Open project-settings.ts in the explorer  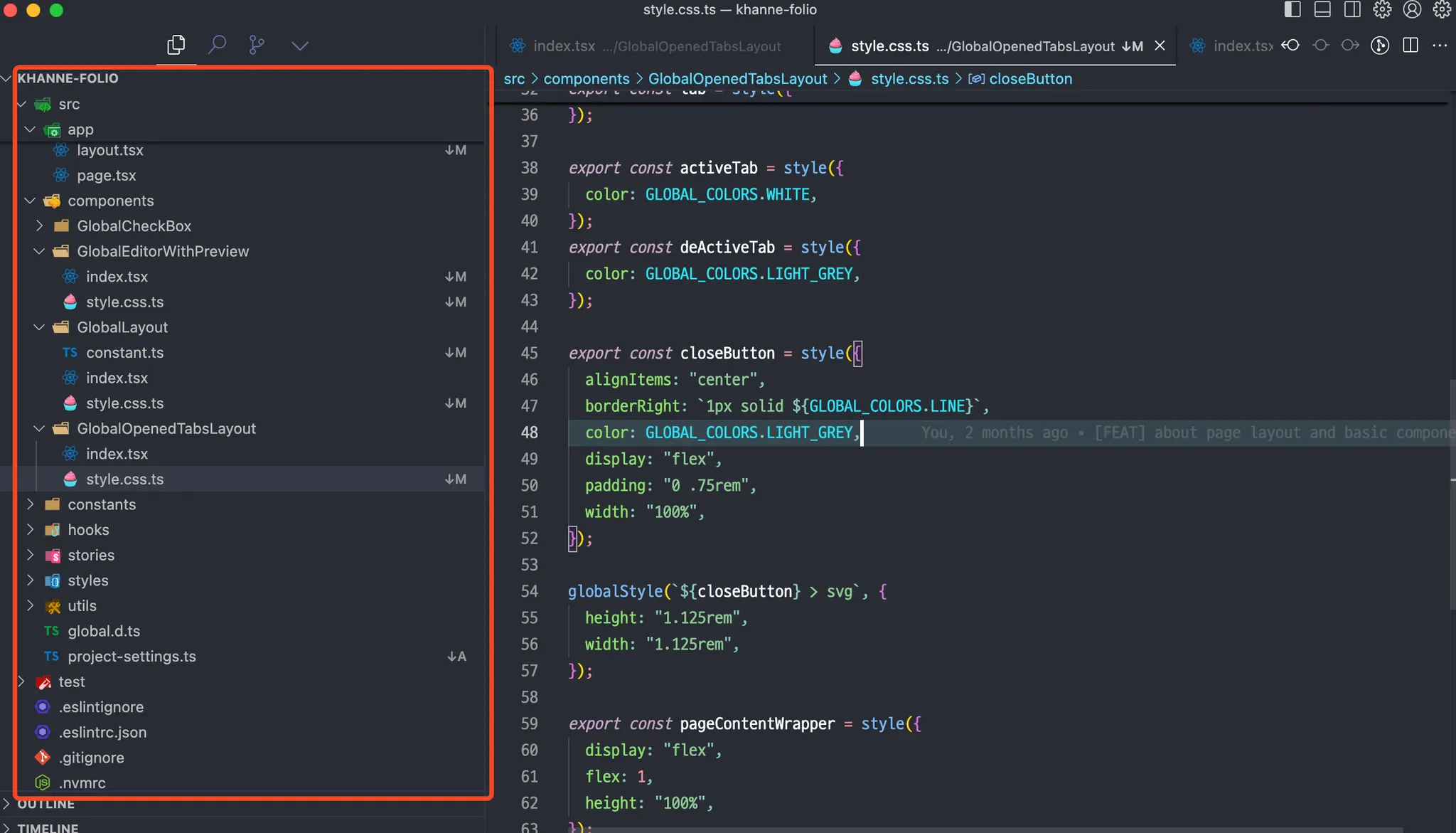(132, 657)
